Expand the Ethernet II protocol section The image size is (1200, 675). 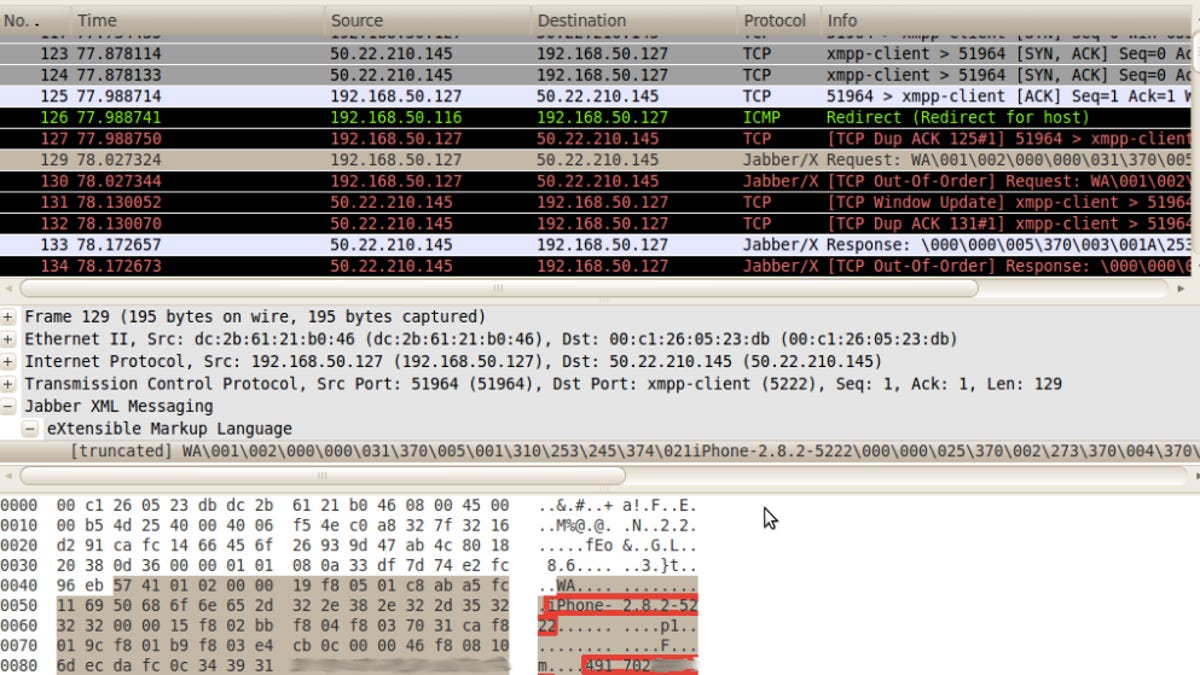(x=9, y=339)
